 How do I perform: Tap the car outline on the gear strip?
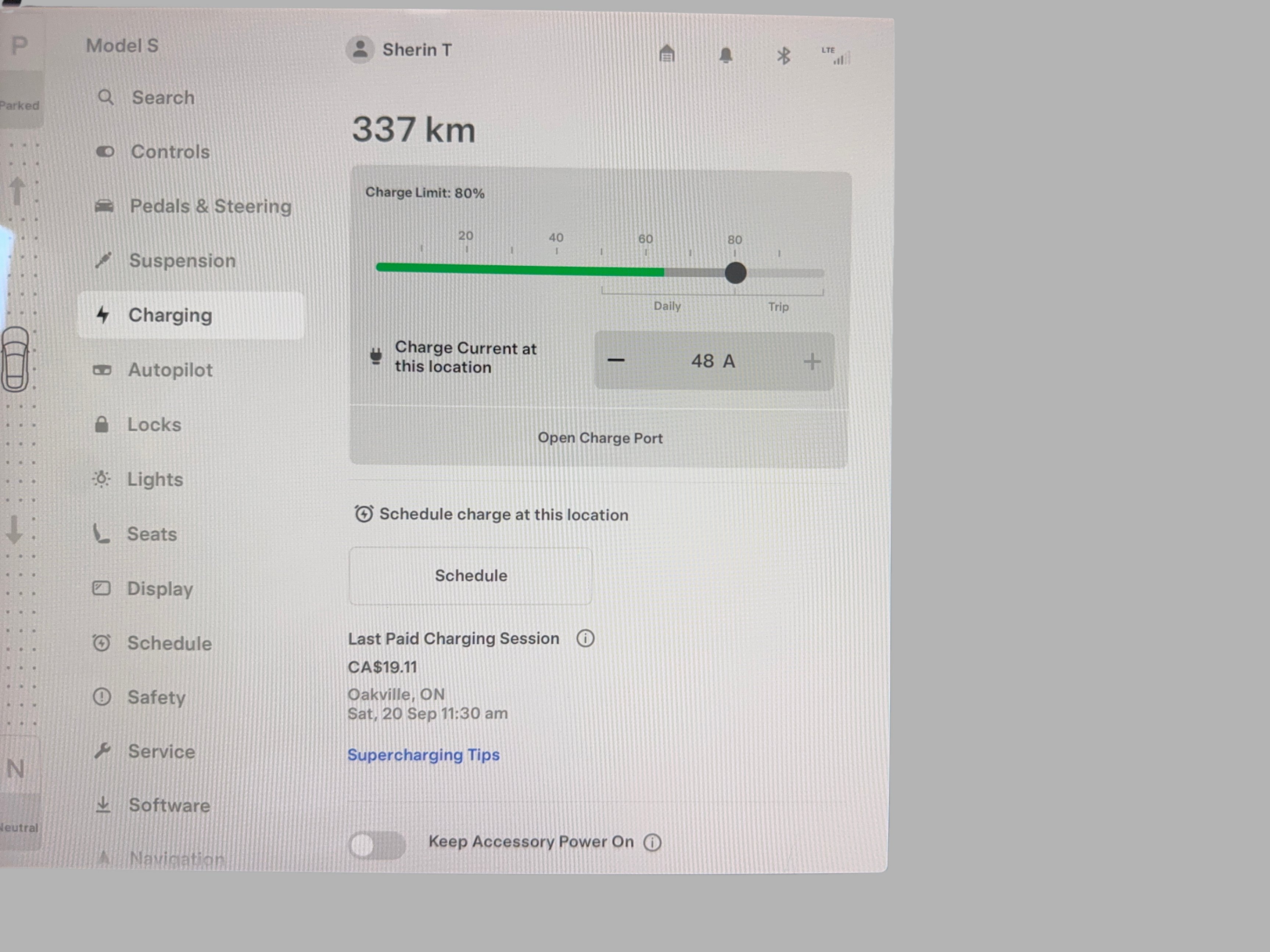15,359
